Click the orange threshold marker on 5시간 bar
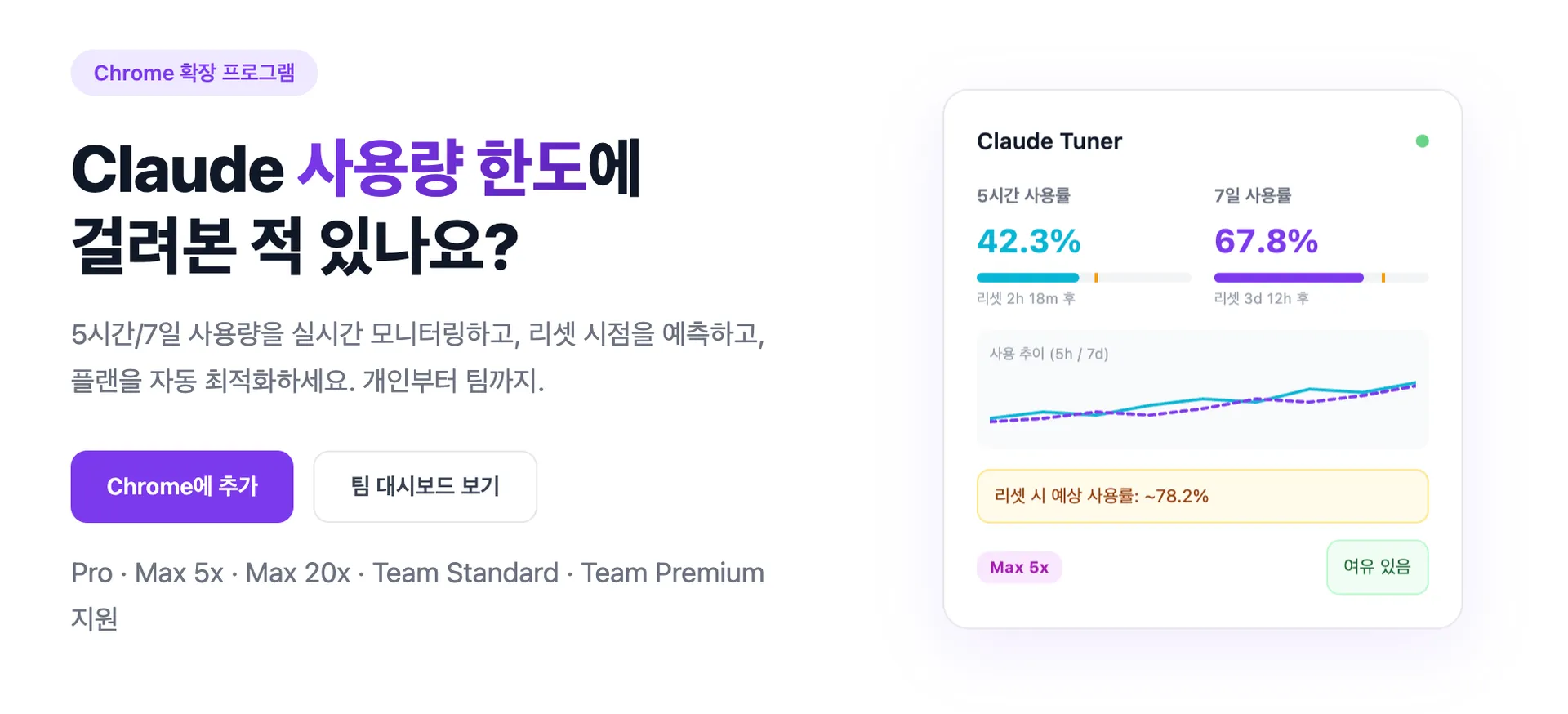1568x714 pixels. (x=1098, y=277)
